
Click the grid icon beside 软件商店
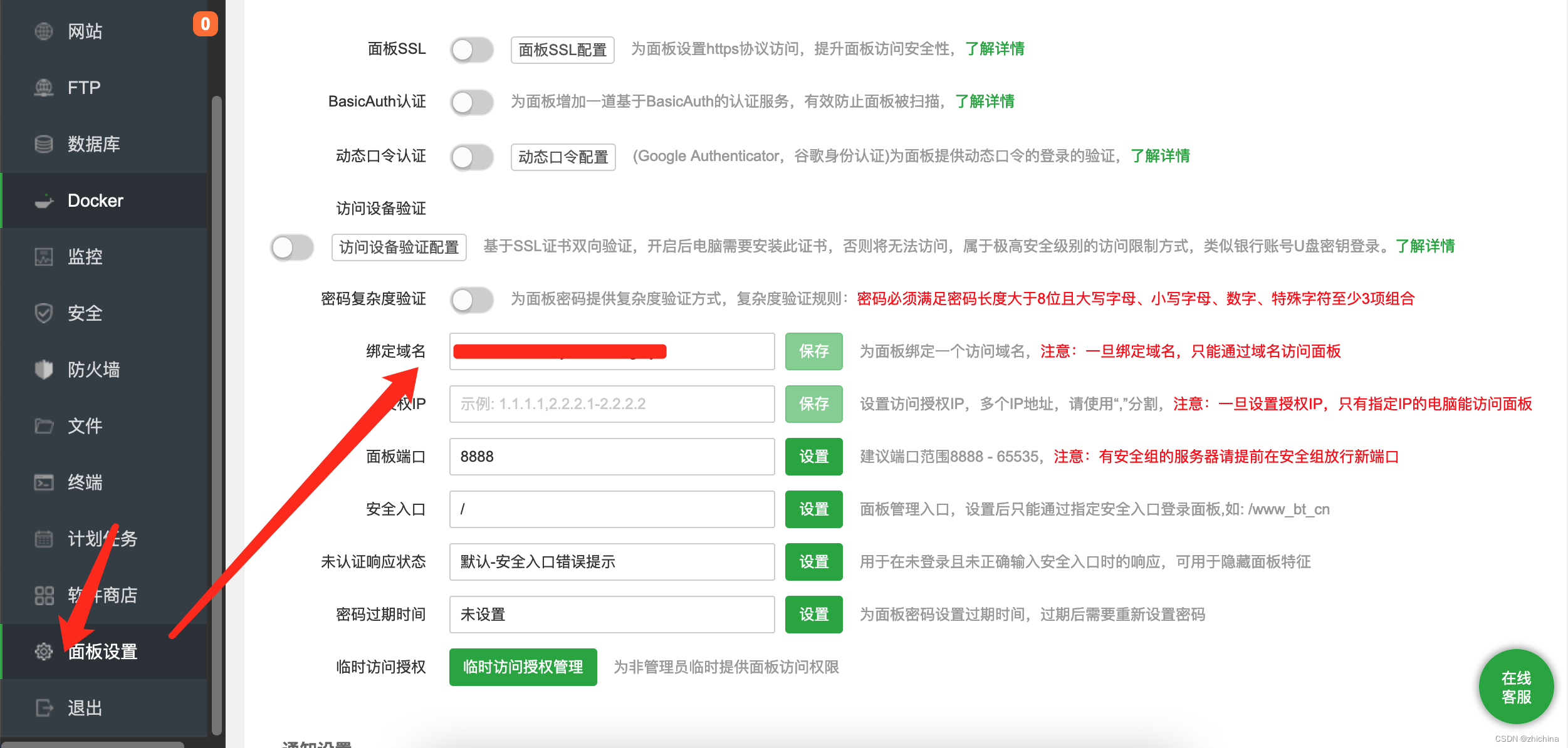[43, 595]
